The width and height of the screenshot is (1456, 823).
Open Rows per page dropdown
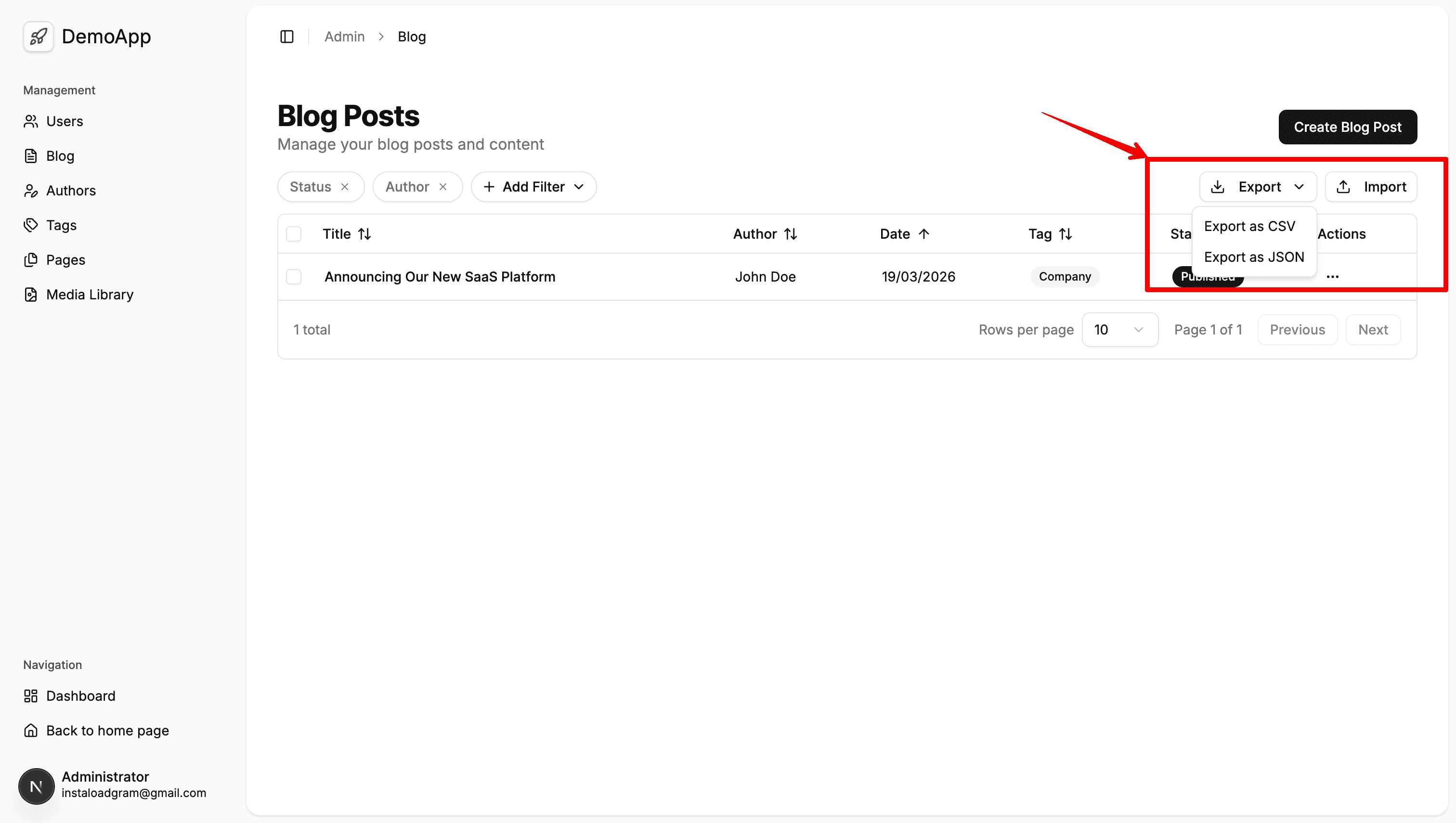click(x=1119, y=330)
